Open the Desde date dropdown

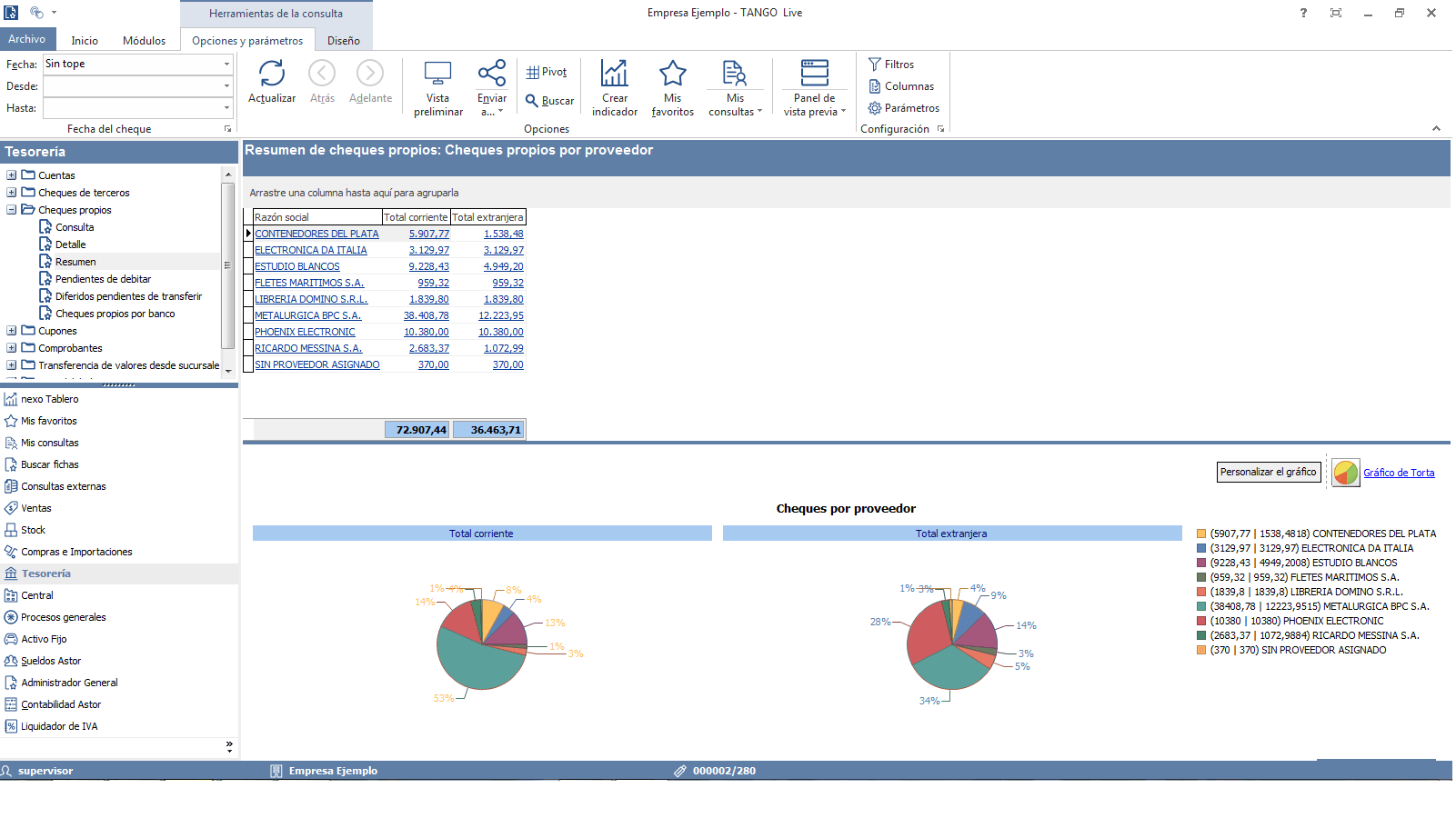click(x=226, y=86)
